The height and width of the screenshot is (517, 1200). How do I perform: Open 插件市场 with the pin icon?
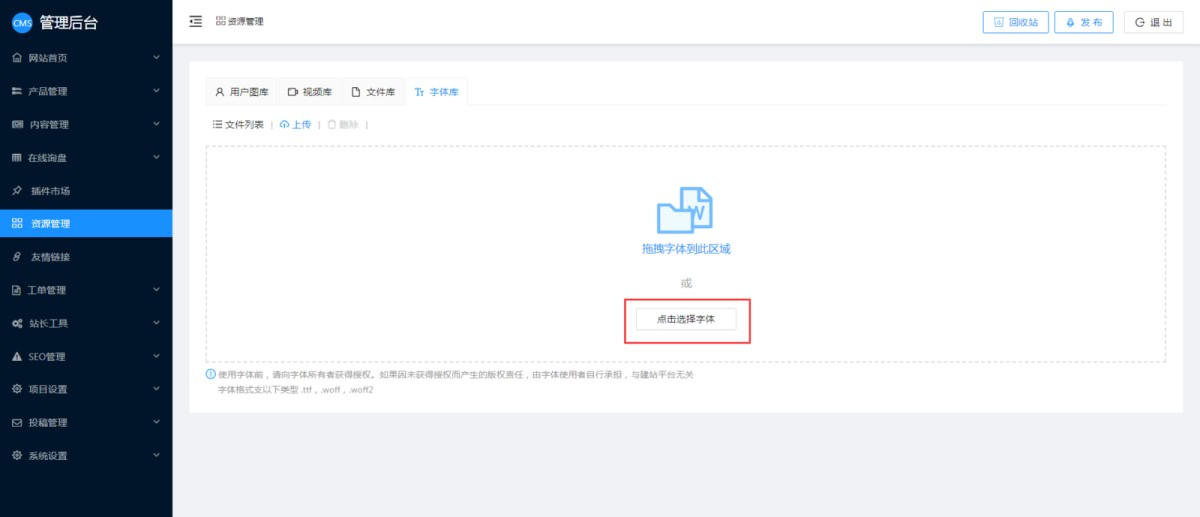point(50,191)
